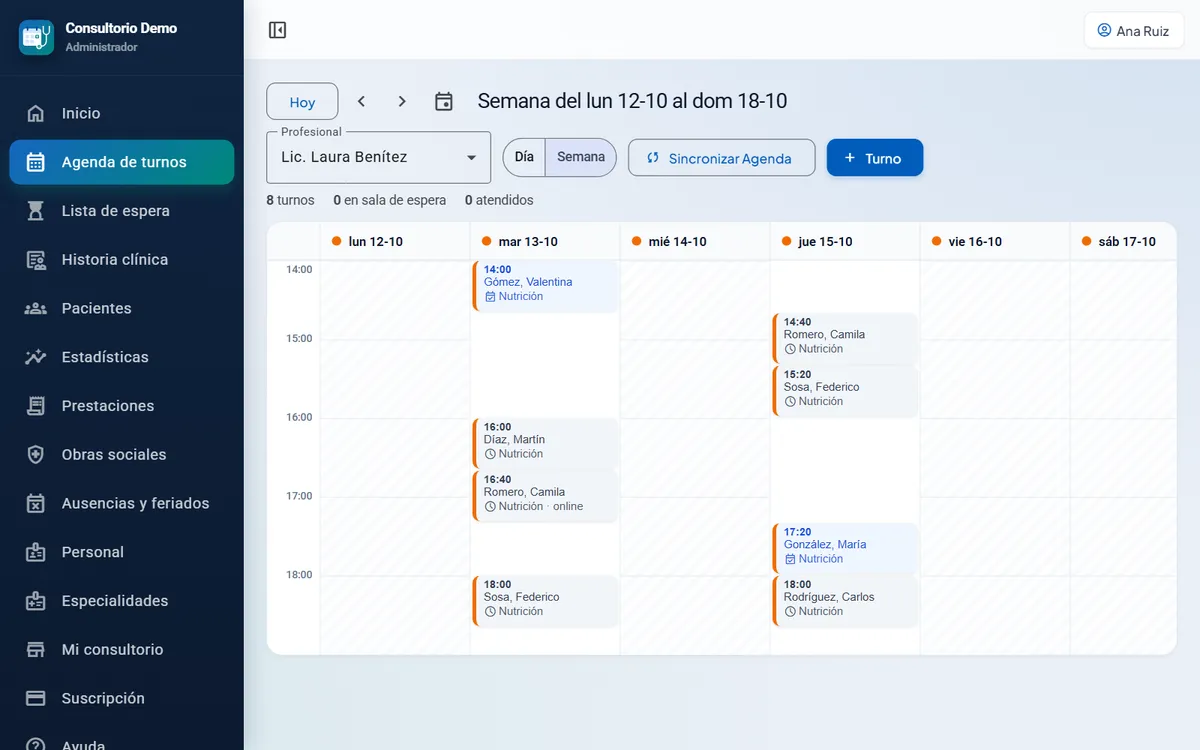Open Obras sociales section
Image resolution: width=1200 pixels, height=750 pixels.
click(x=122, y=455)
